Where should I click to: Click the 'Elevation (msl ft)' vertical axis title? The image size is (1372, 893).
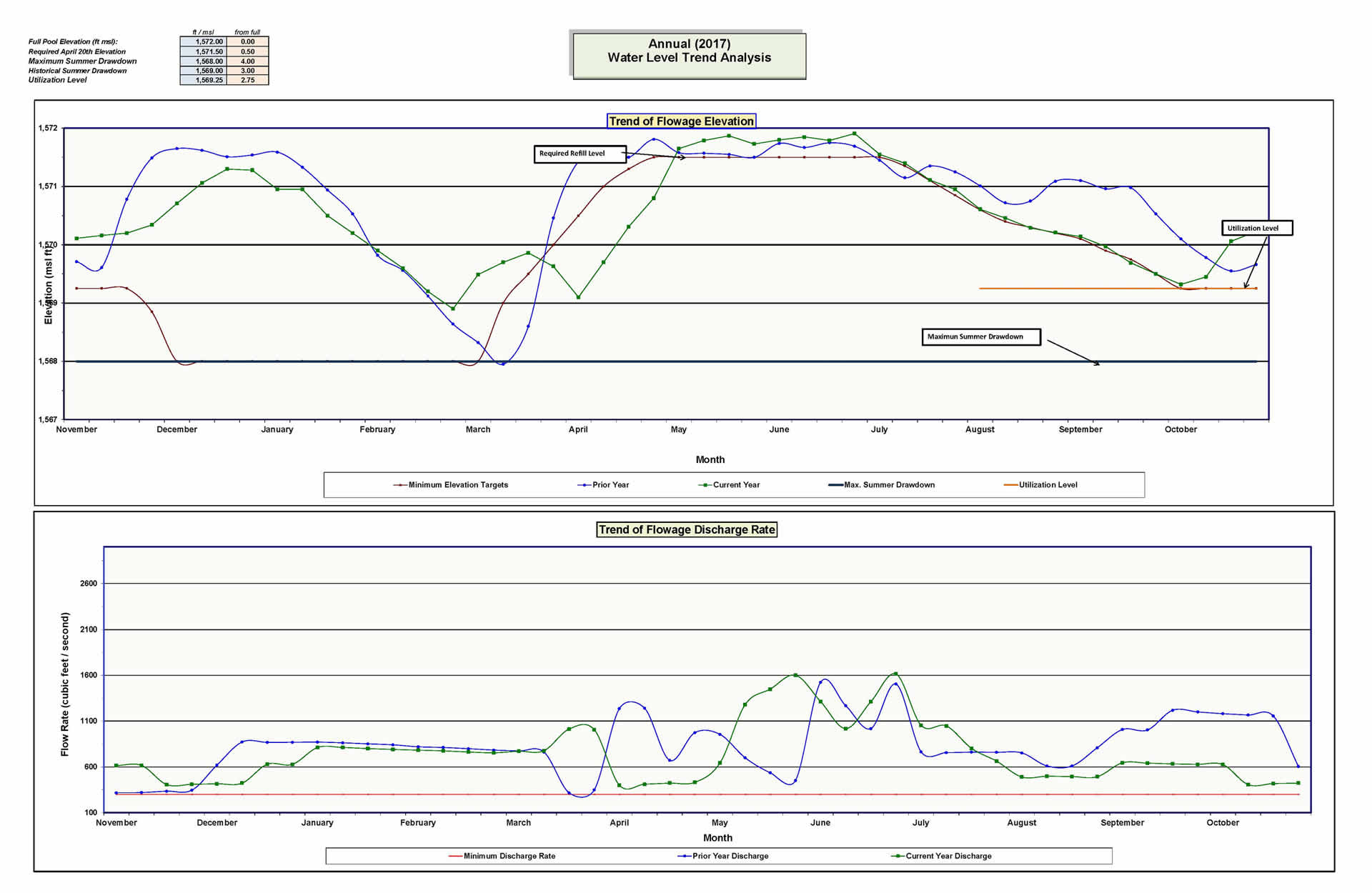49,285
